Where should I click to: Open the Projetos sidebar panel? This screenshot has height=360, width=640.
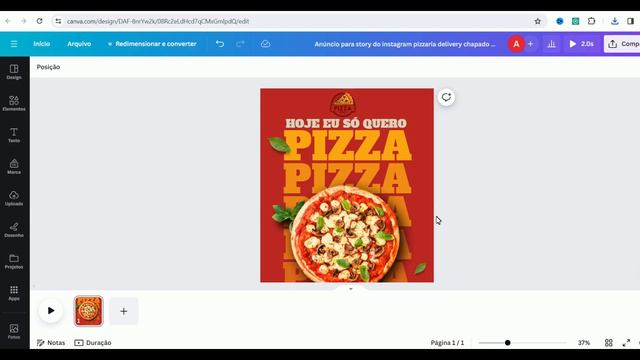(x=14, y=262)
